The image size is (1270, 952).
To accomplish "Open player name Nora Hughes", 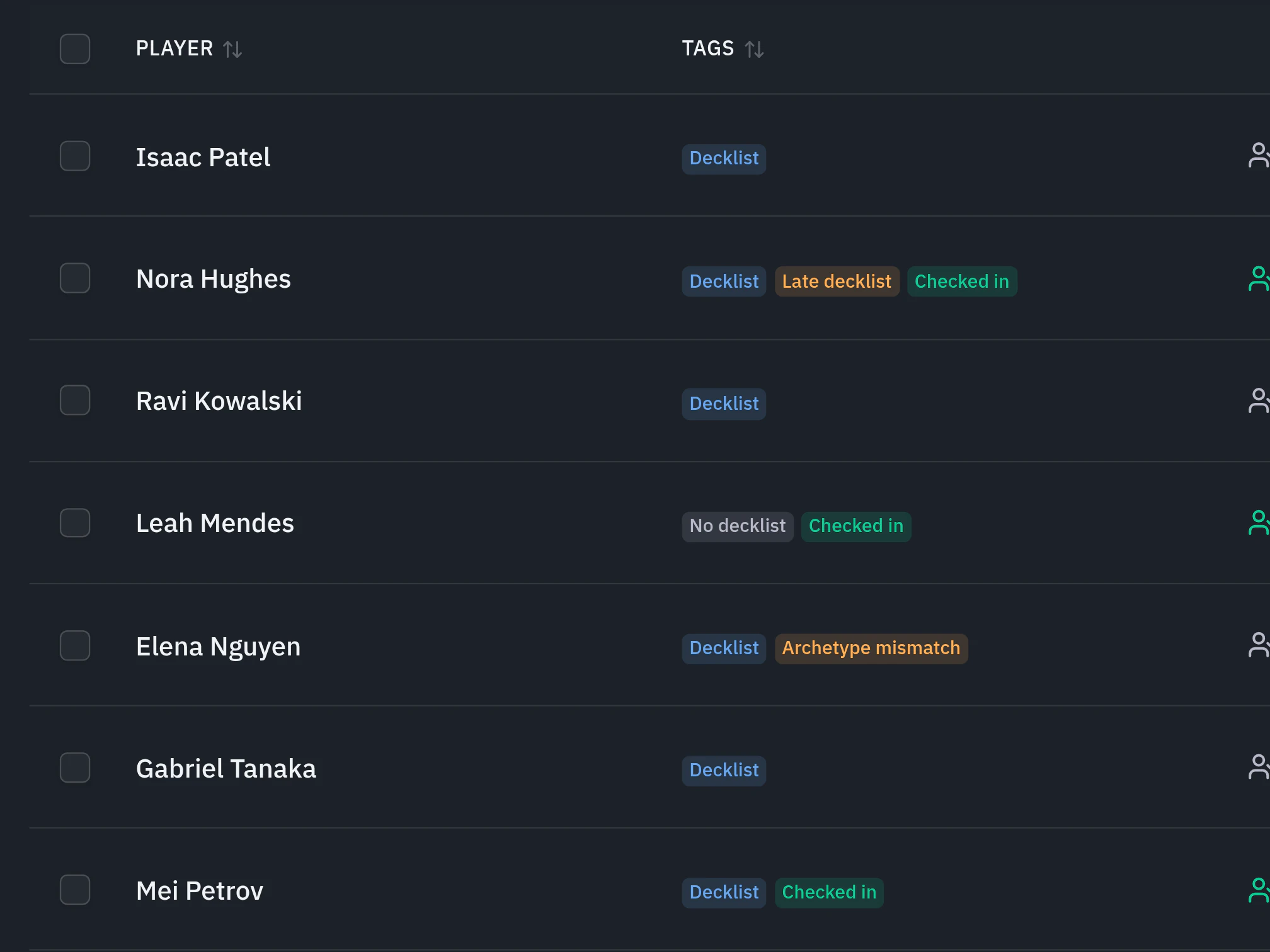I will (x=214, y=280).
